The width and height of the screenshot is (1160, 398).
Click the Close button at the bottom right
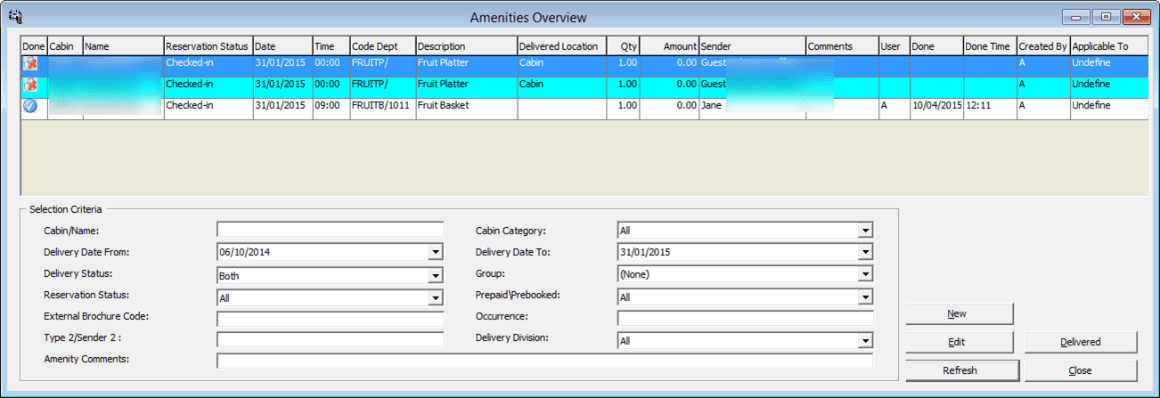click(x=1080, y=370)
